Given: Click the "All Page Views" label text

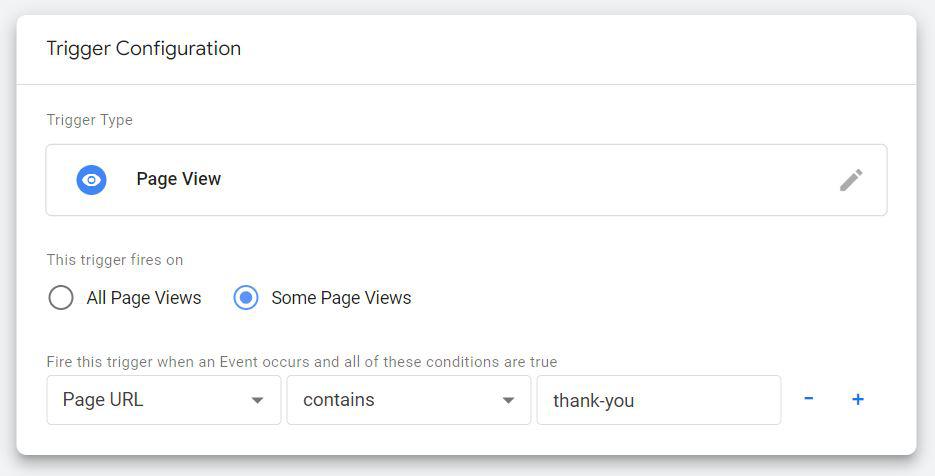Looking at the screenshot, I should click(144, 298).
